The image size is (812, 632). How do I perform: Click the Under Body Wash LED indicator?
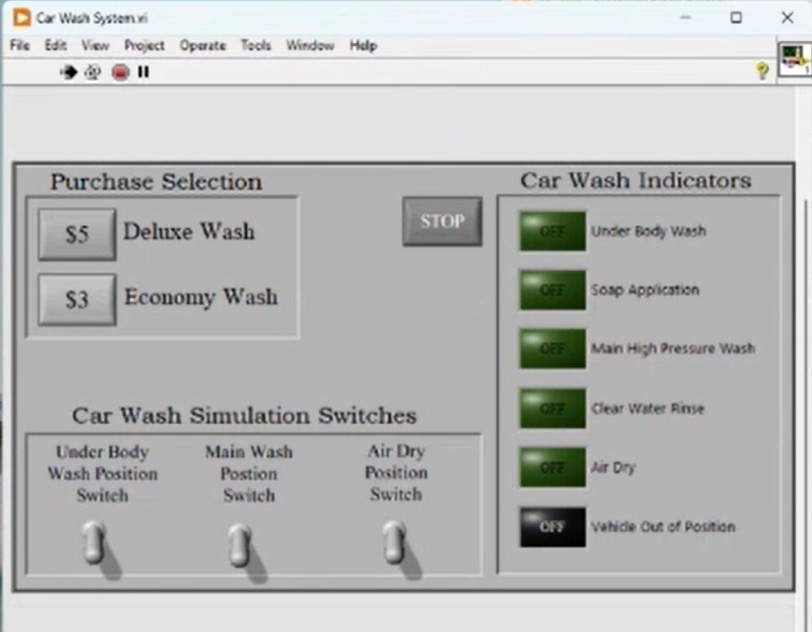(x=552, y=231)
